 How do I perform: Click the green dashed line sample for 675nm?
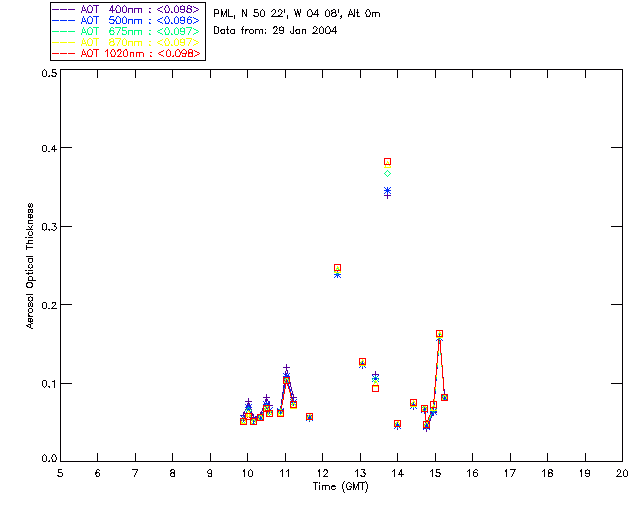(64, 31)
